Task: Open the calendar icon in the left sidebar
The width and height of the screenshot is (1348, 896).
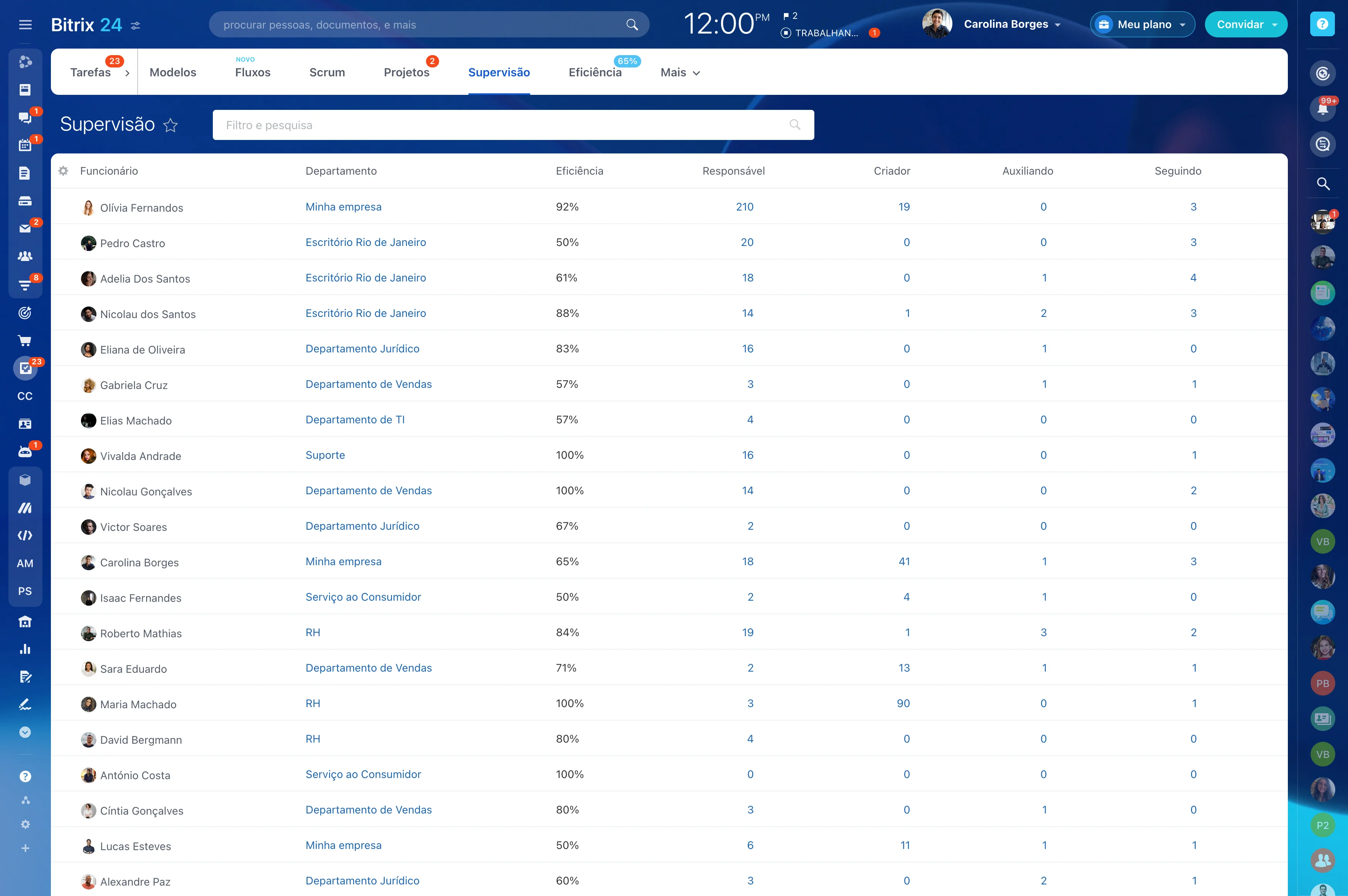Action: [26, 145]
